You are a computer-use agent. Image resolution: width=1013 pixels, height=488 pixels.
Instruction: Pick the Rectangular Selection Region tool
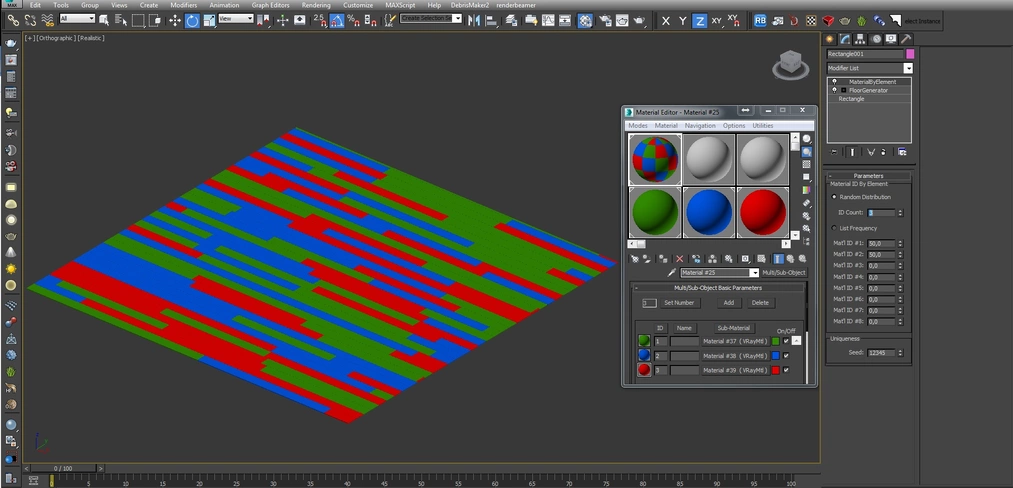[138, 21]
